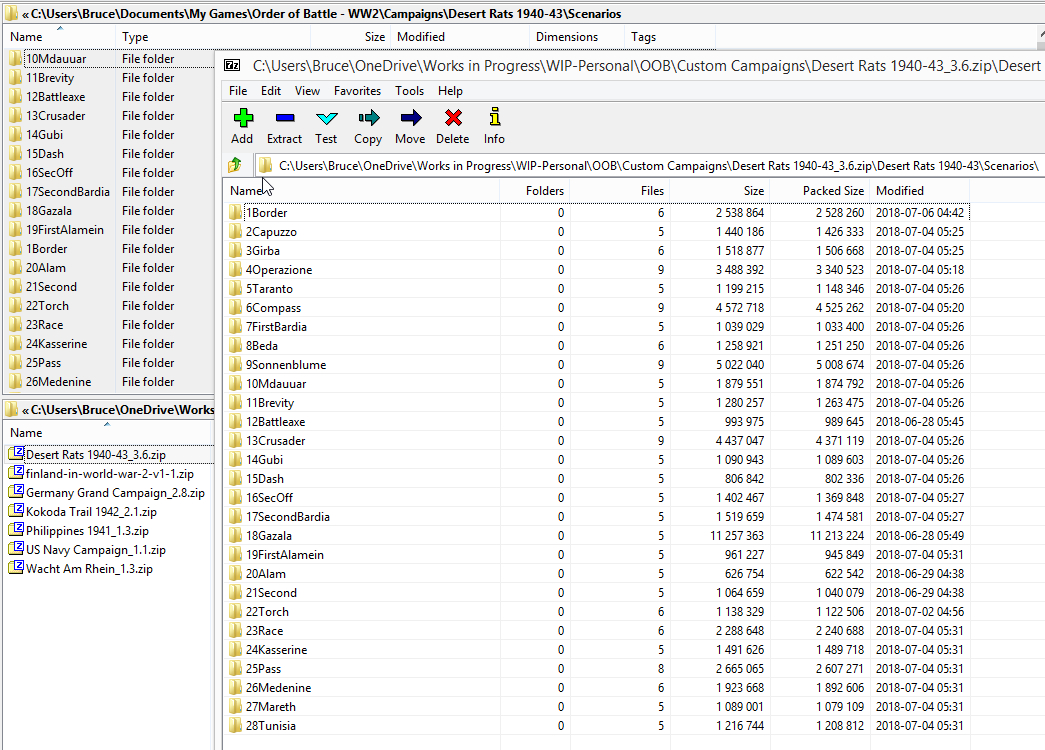Image resolution: width=1045 pixels, height=750 pixels.
Task: Open the File menu
Action: pyautogui.click(x=238, y=91)
